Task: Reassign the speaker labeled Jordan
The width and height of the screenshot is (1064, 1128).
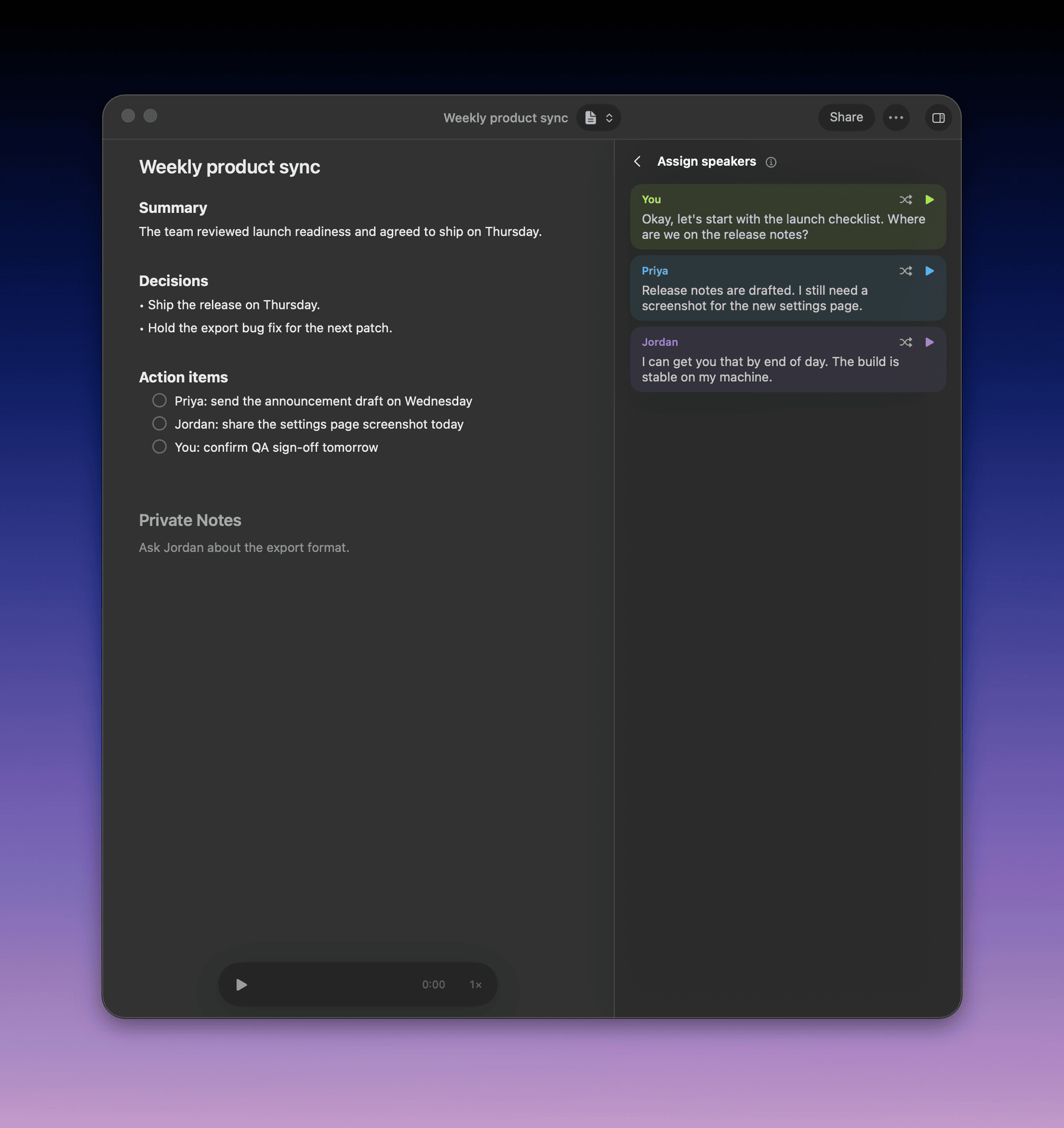Action: 906,342
